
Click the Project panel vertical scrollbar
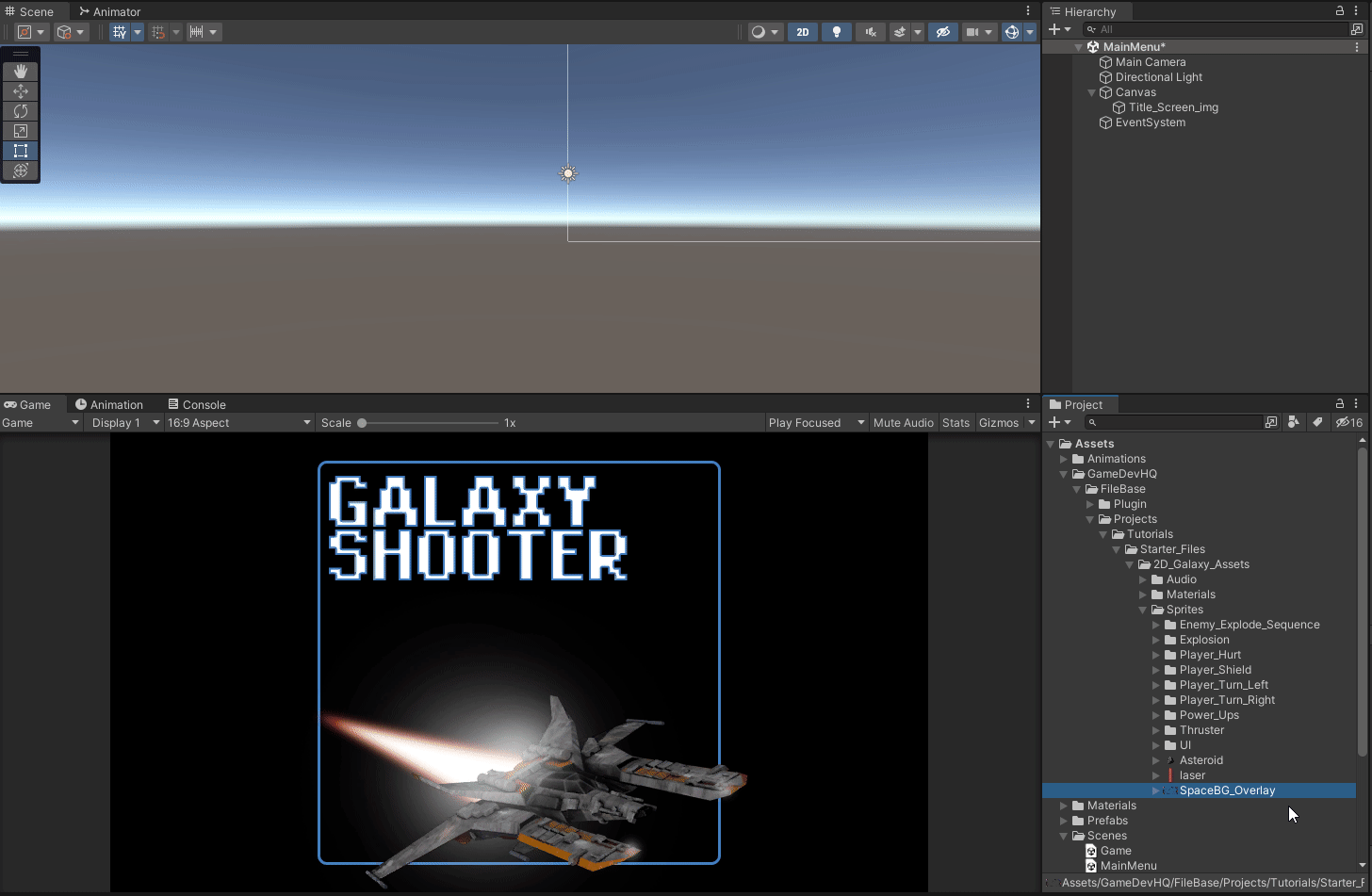click(x=1362, y=600)
